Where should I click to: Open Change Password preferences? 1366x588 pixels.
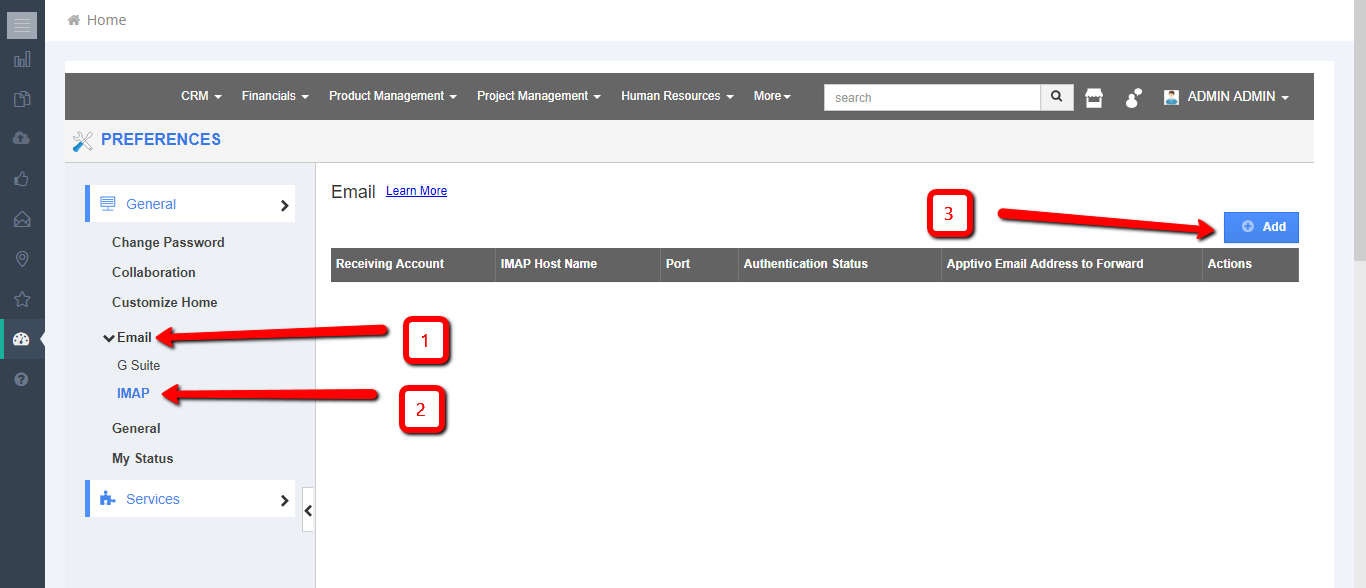coord(168,242)
